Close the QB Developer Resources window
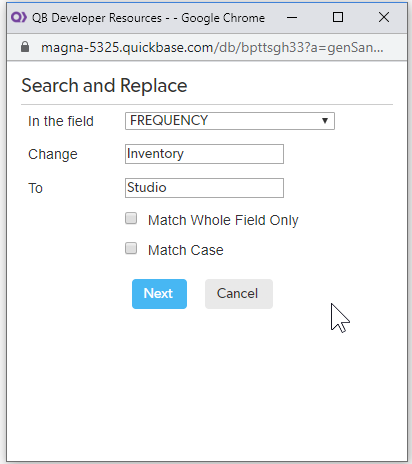Image resolution: width=412 pixels, height=464 pixels. pos(384,17)
